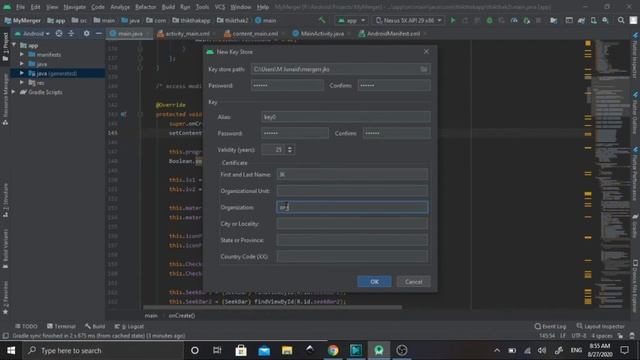The image size is (640, 360).
Task: Expand the res folder
Action: point(22,82)
